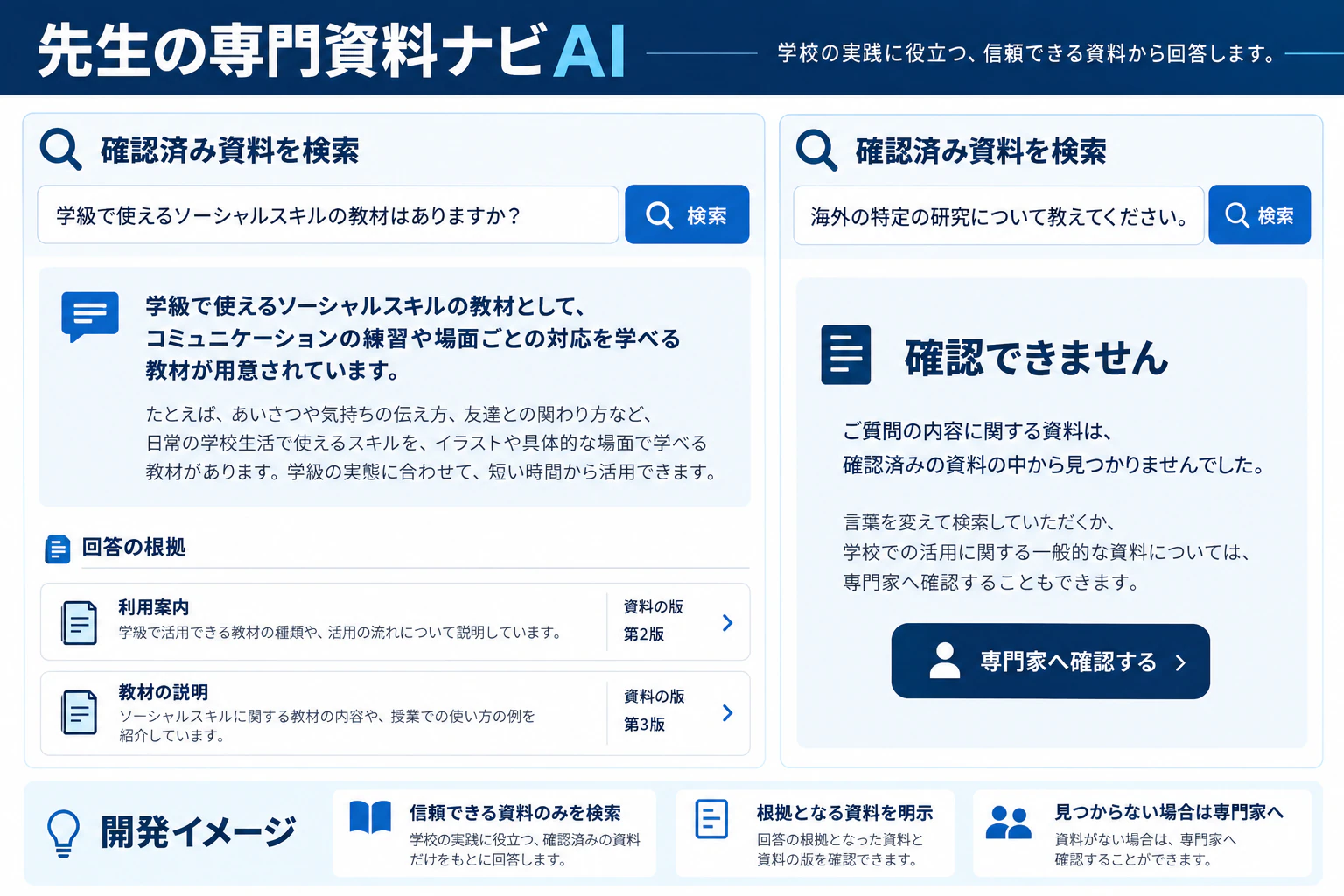
Task: Click the text 専門家へ確認することもできます。
Action: click(990, 583)
